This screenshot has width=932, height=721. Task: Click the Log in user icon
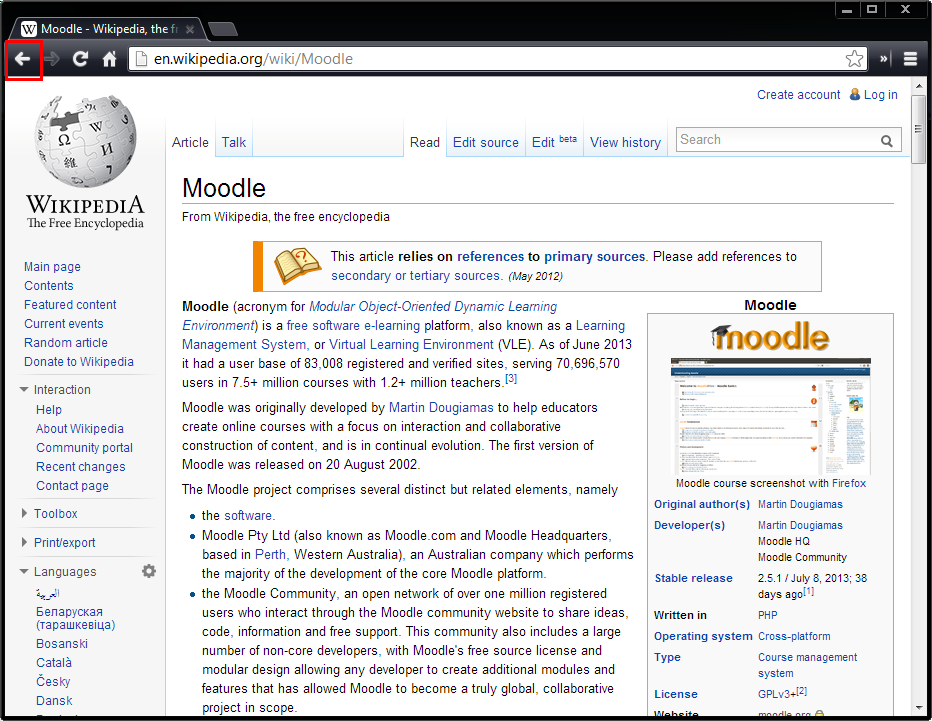[x=855, y=95]
